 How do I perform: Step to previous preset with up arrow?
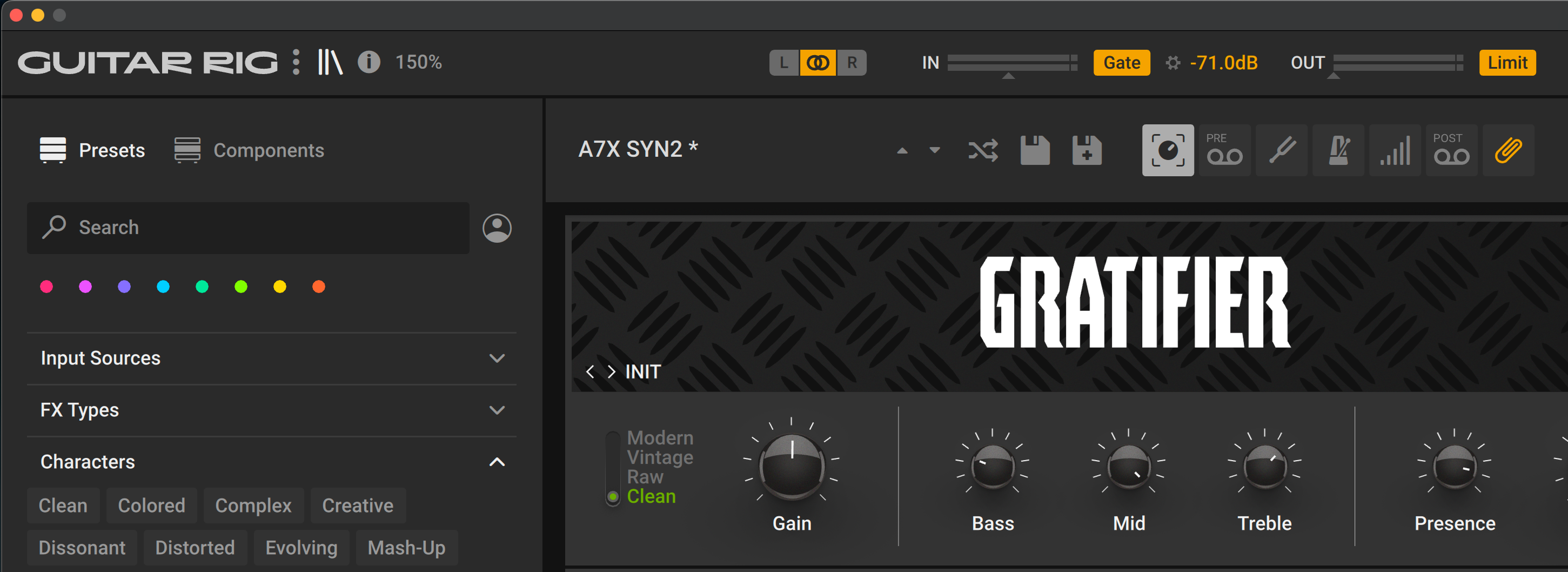(902, 151)
